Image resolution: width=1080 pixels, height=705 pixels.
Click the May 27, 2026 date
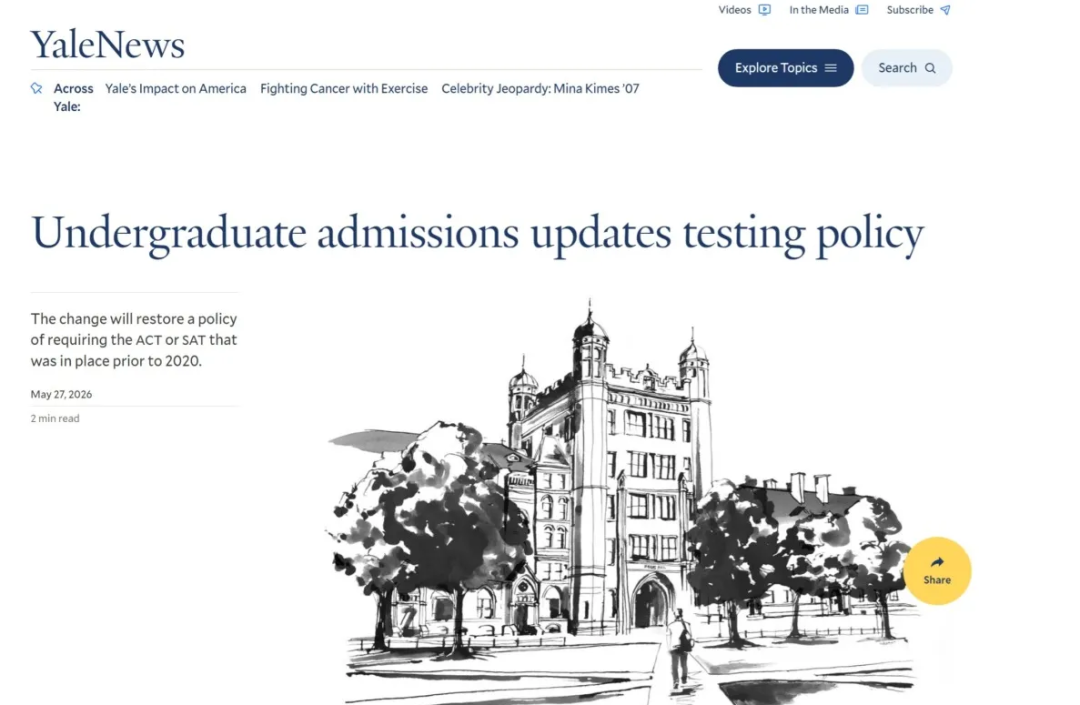61,394
